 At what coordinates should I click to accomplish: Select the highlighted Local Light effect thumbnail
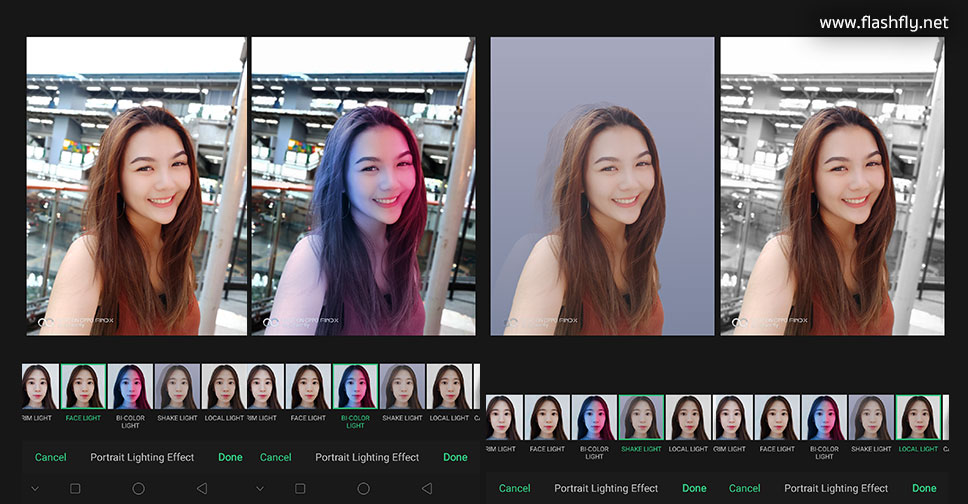tap(917, 418)
